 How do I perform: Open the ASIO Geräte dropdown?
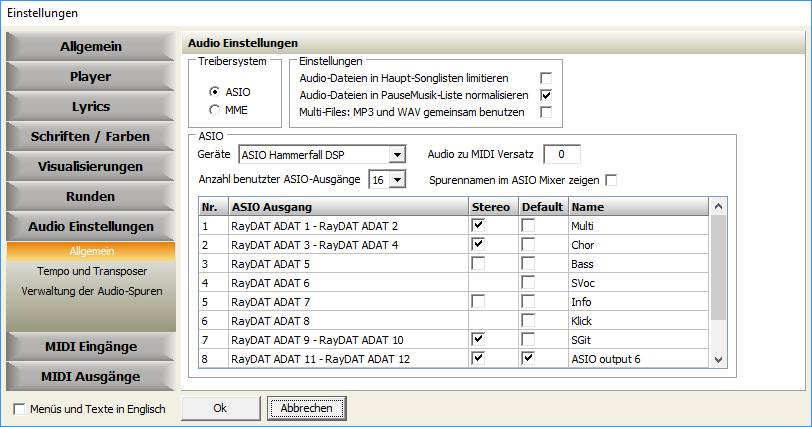(397, 154)
